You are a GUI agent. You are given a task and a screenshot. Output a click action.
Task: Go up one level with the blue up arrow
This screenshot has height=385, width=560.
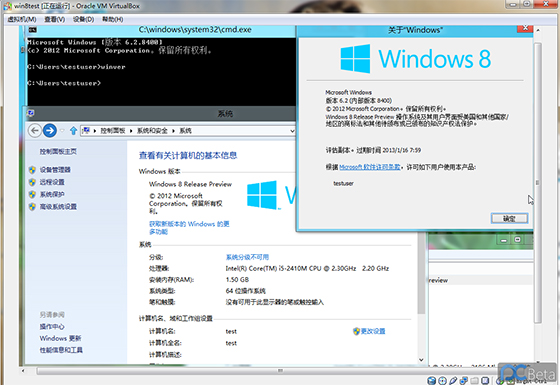[74, 131]
